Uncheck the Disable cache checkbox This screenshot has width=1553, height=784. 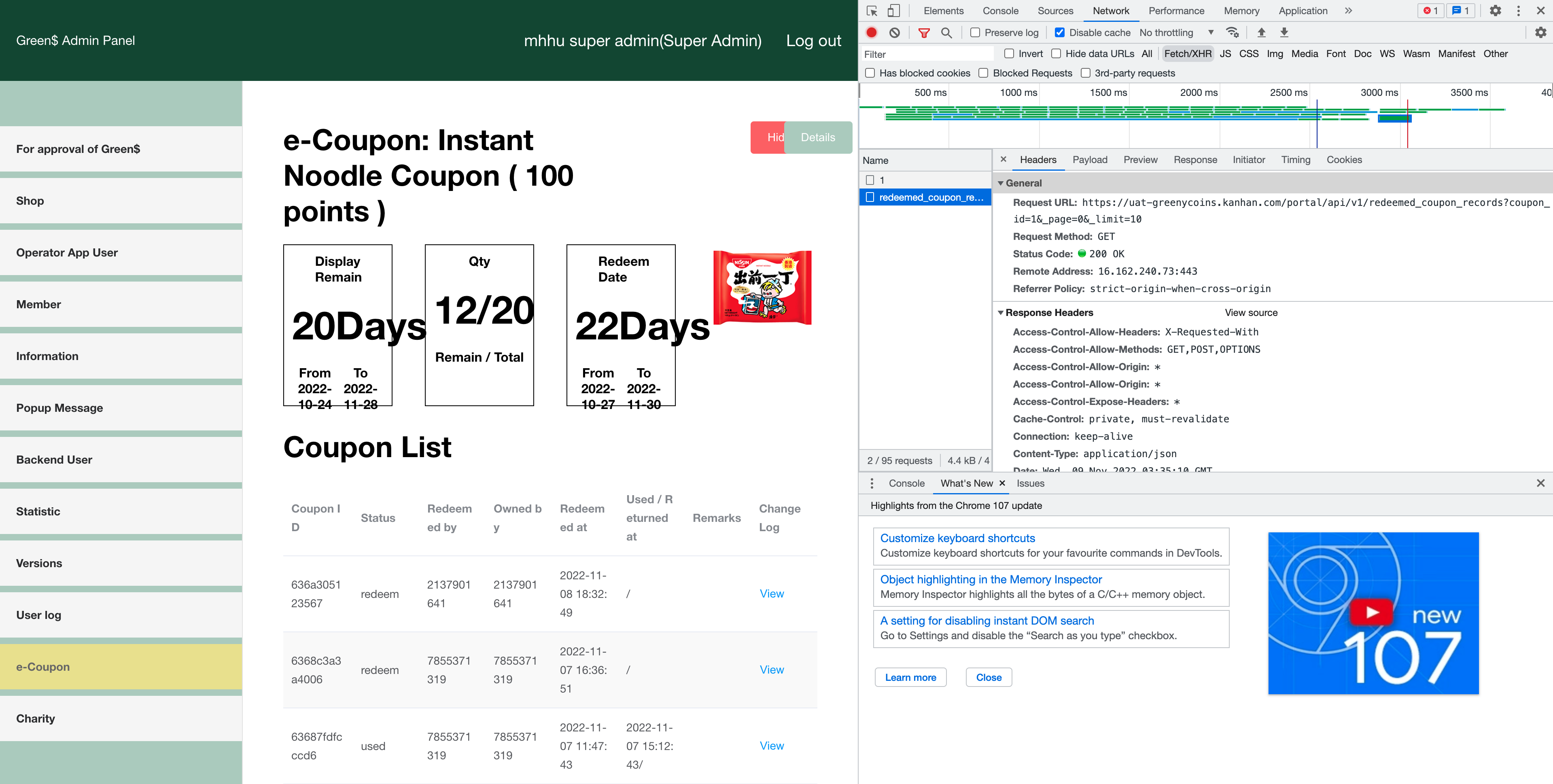(x=1059, y=32)
